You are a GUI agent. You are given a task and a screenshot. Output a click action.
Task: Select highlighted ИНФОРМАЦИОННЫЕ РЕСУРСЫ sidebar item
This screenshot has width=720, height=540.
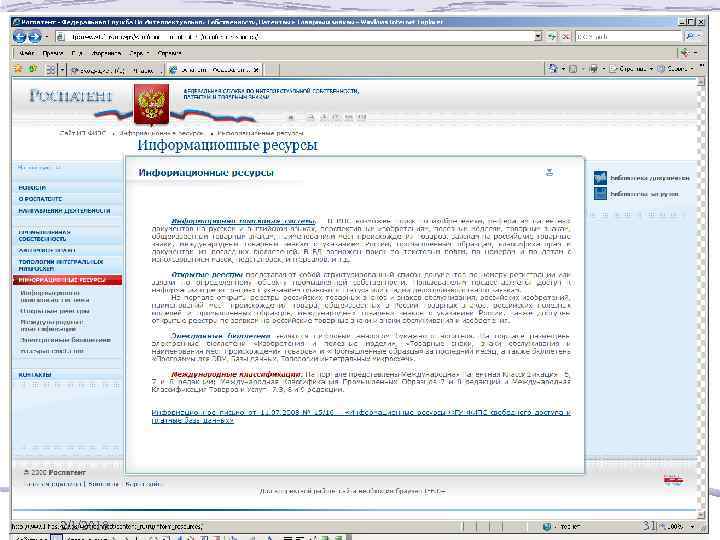[x=68, y=280]
